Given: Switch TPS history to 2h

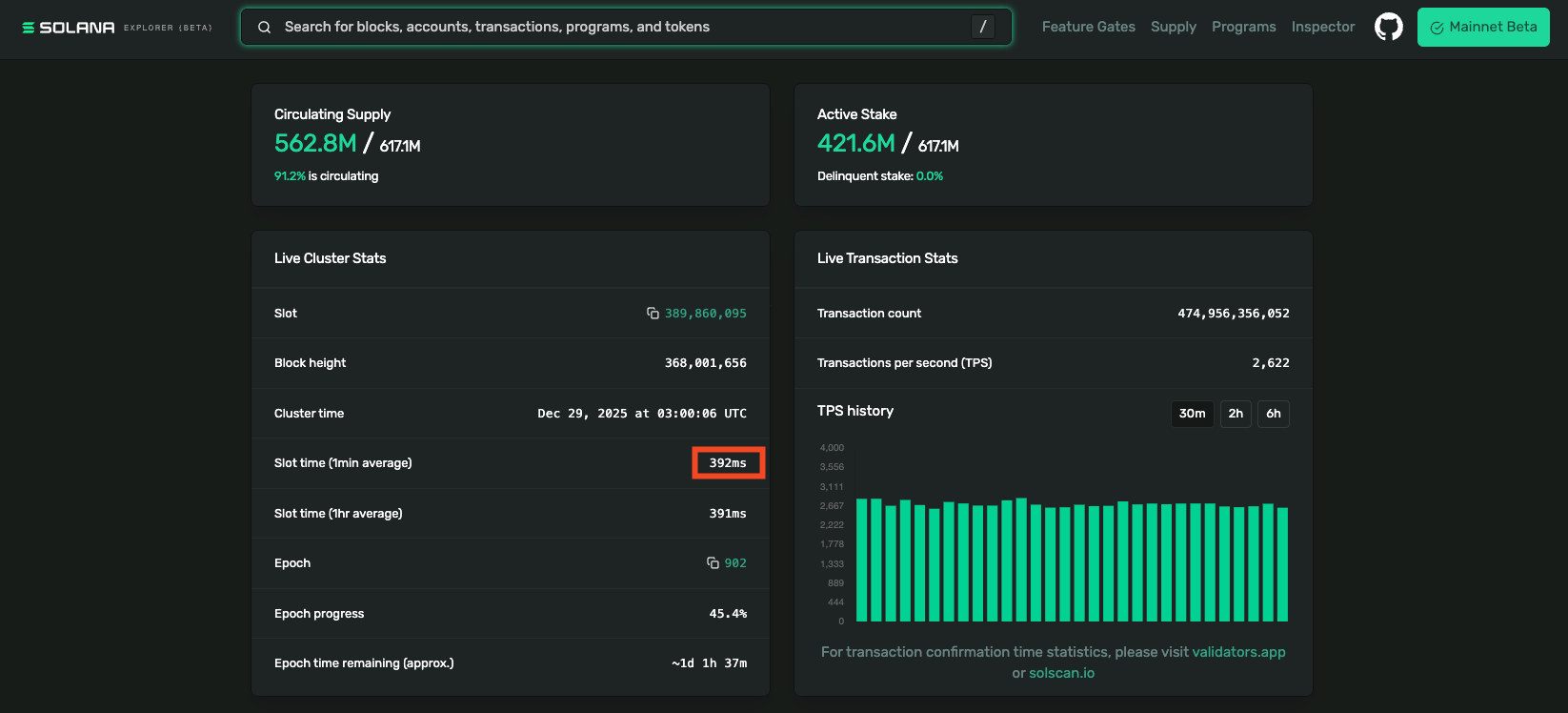Looking at the screenshot, I should 1236,414.
